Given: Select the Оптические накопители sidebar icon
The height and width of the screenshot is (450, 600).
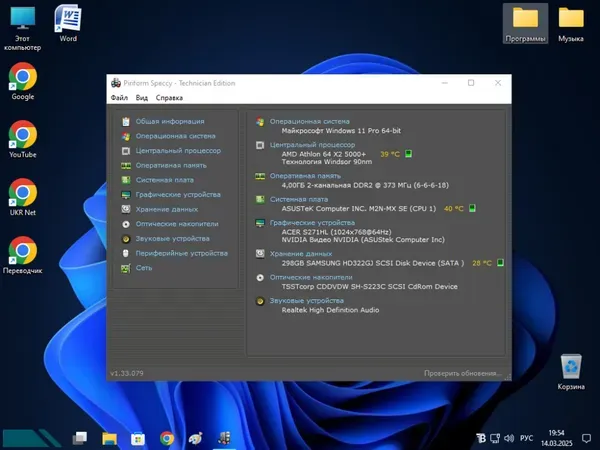Looking at the screenshot, I should (x=126, y=224).
